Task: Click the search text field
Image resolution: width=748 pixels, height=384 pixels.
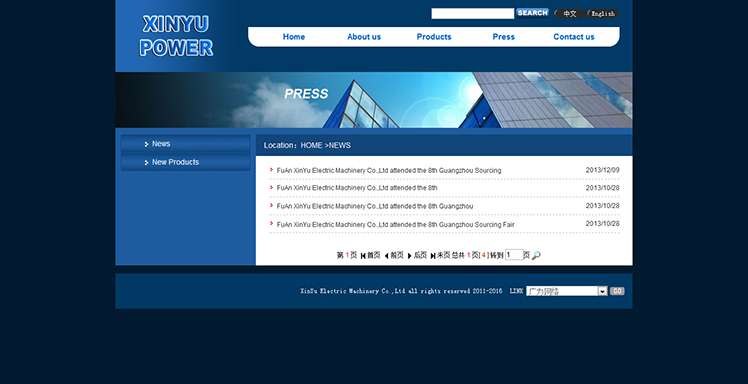Action: click(x=473, y=13)
